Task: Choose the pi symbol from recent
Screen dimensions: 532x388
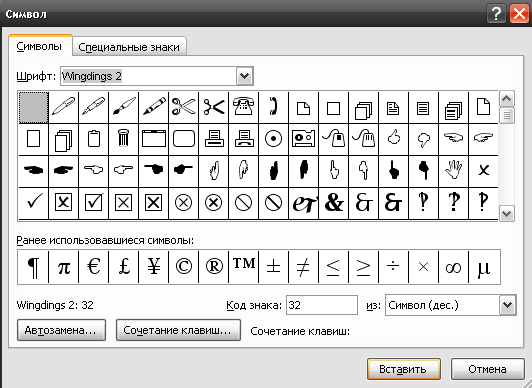Action: (x=64, y=267)
